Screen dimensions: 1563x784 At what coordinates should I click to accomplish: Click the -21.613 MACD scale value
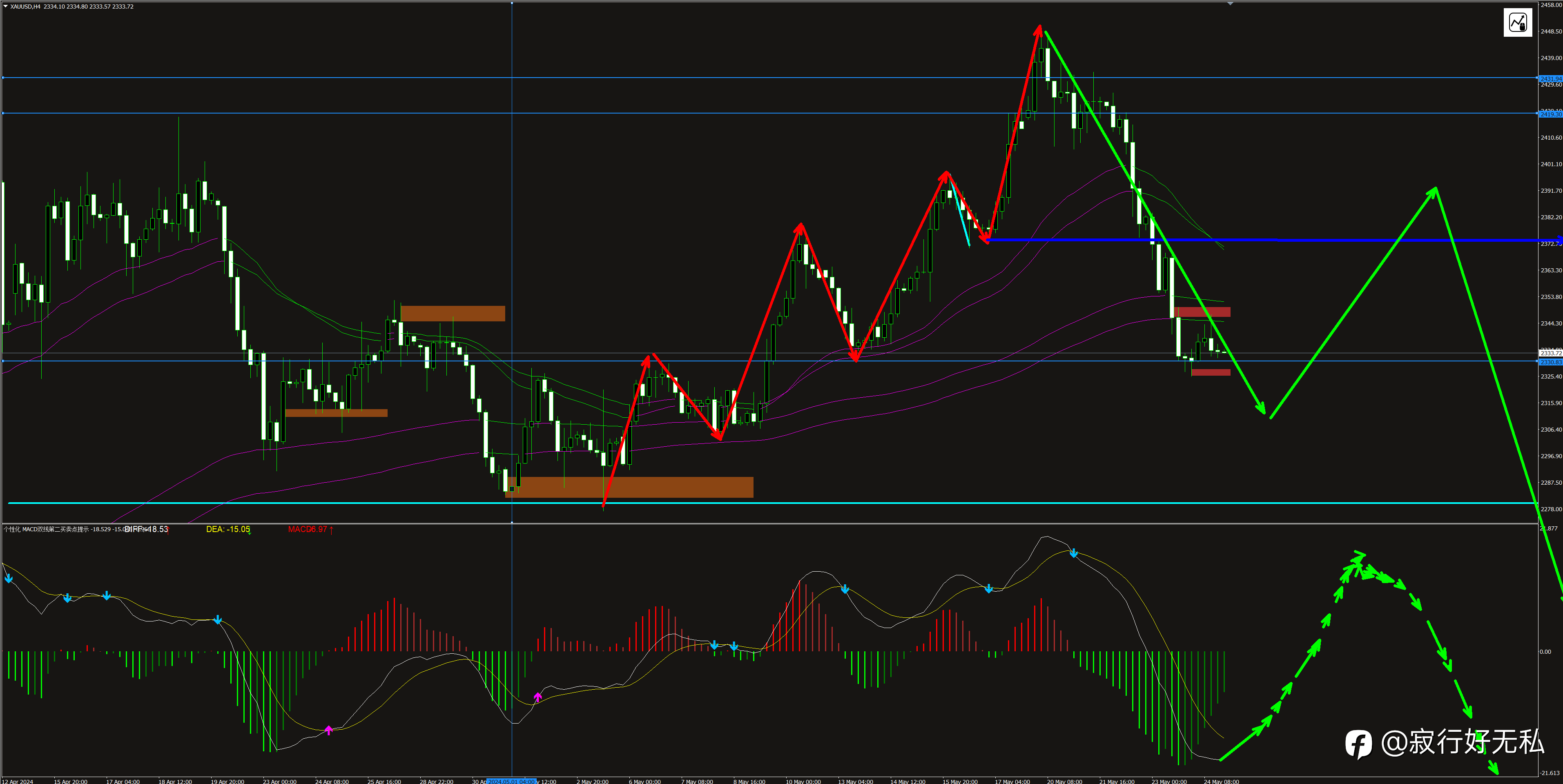(1550, 773)
